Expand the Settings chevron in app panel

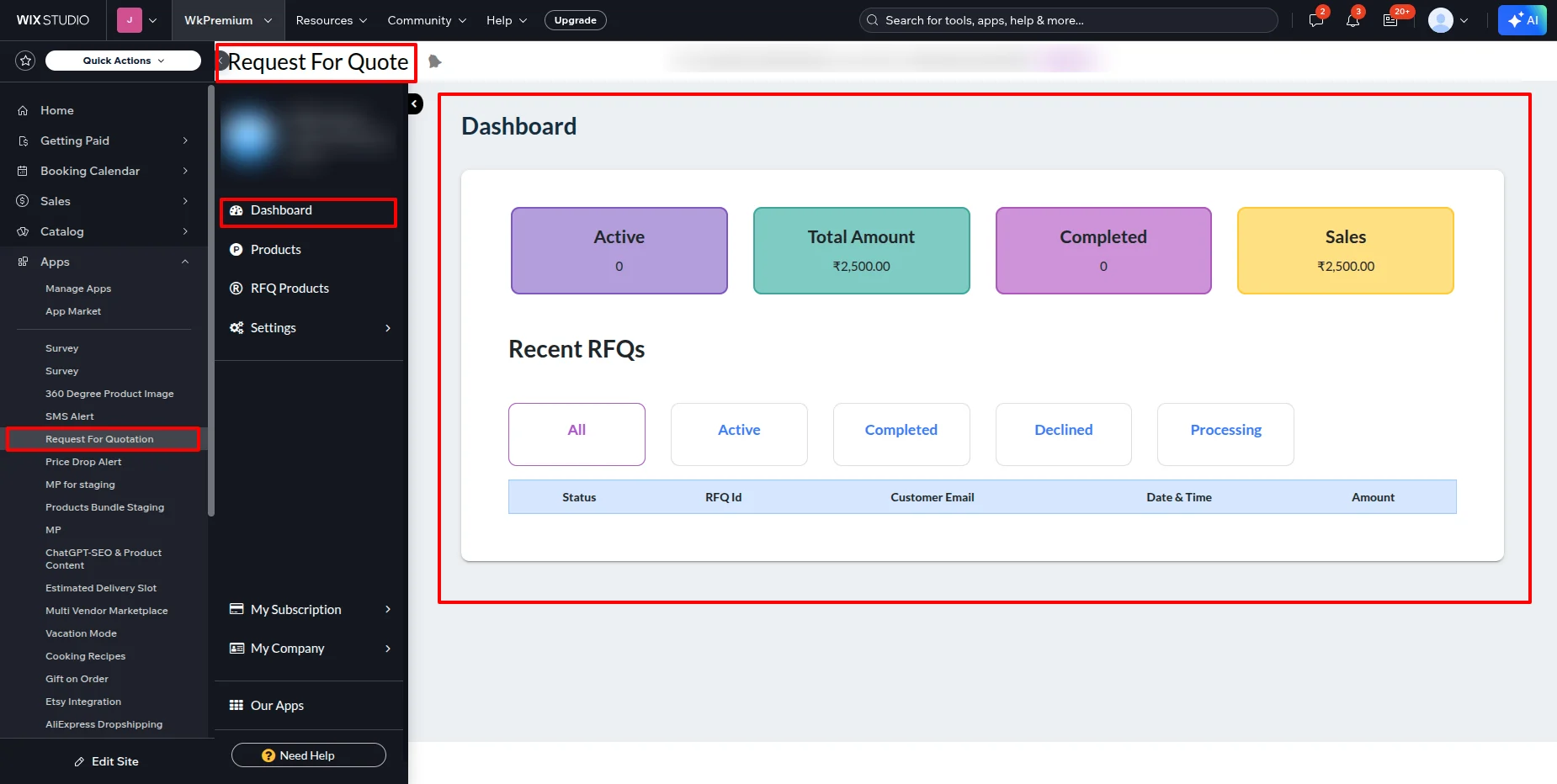pyautogui.click(x=386, y=328)
